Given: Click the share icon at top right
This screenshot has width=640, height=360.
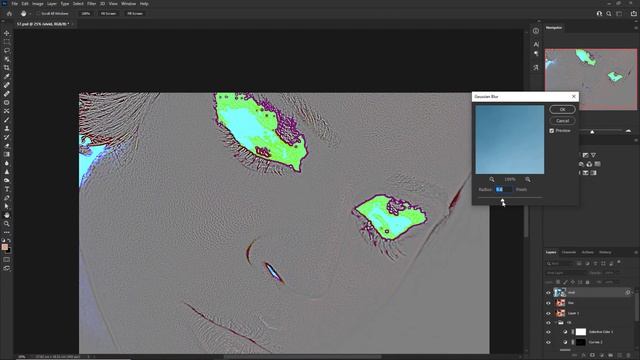Looking at the screenshot, I should [x=633, y=13].
